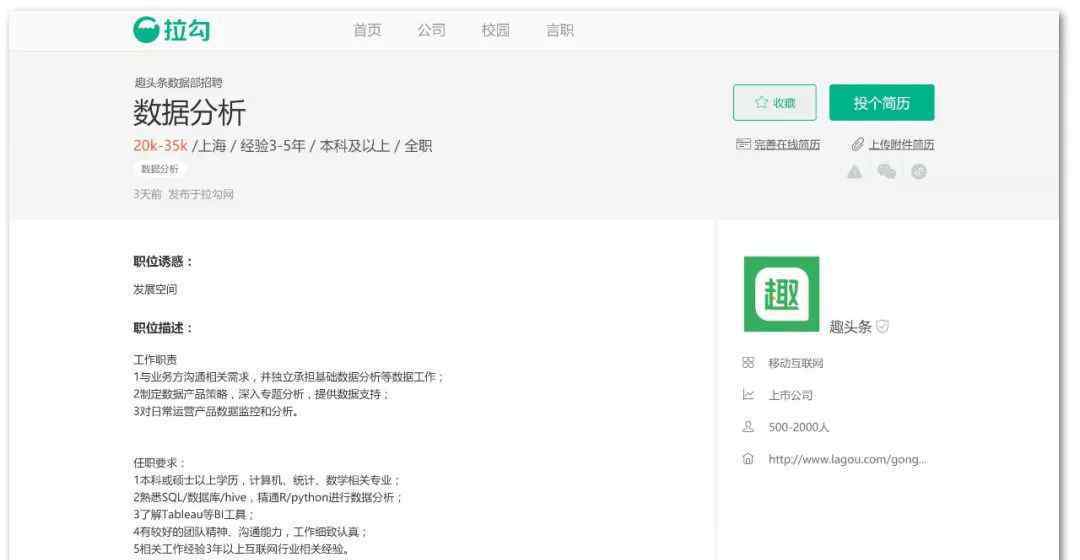
Task: Open 上传附件简历 link
Action: (901, 145)
